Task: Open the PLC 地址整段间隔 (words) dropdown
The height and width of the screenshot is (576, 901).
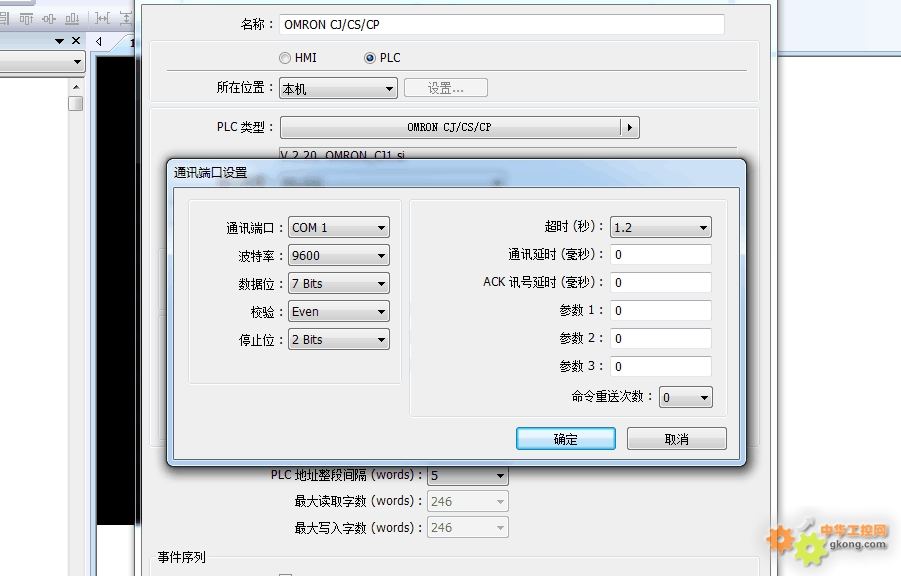Action: [x=467, y=475]
